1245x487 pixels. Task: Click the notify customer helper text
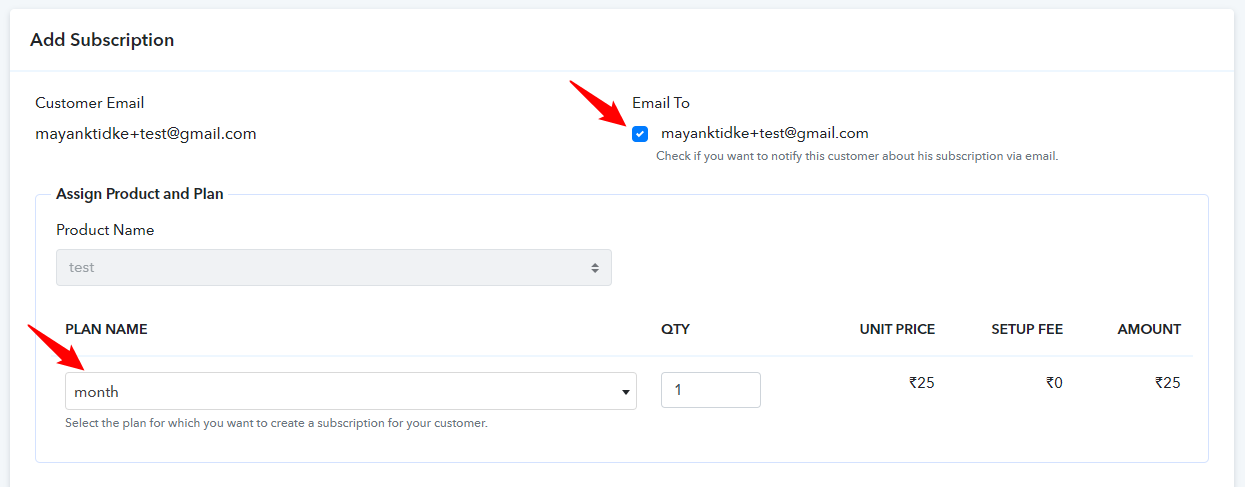click(x=857, y=156)
